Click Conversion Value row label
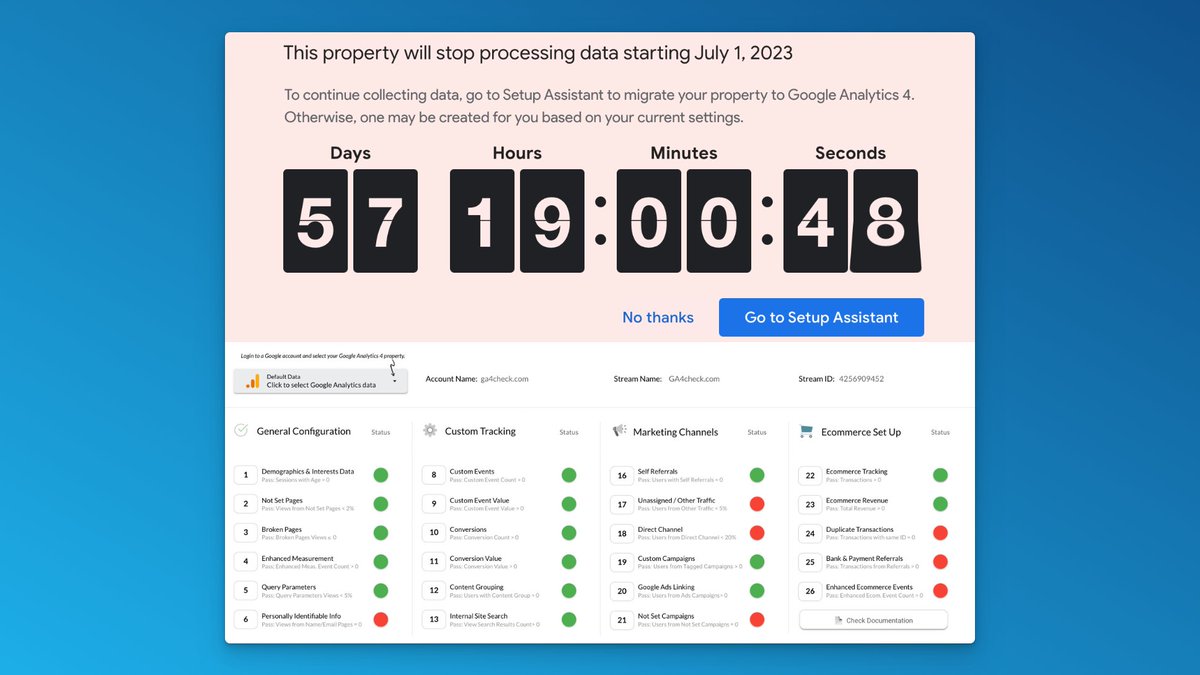This screenshot has width=1200, height=675. [x=476, y=558]
